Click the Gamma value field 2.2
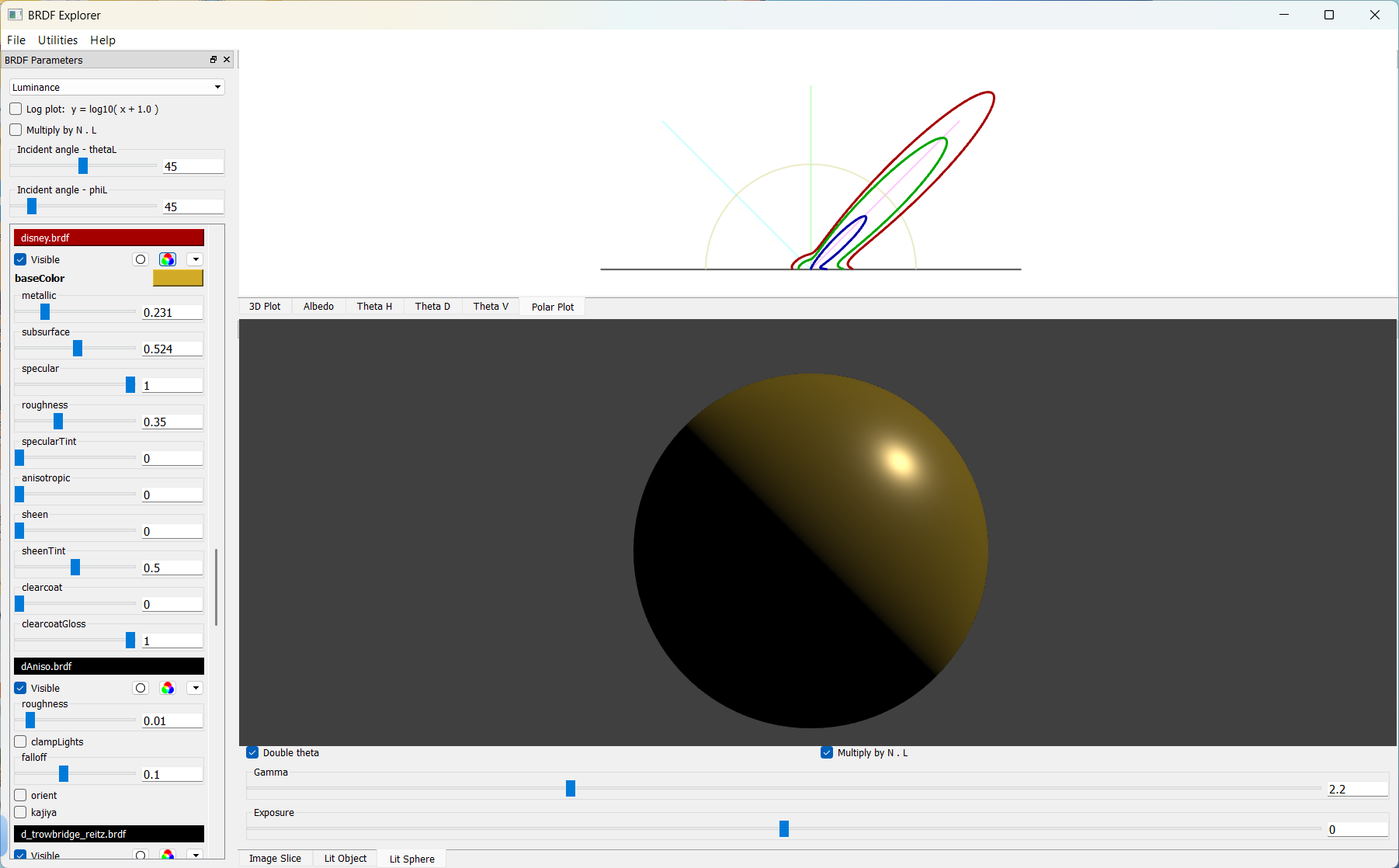 (x=1357, y=789)
